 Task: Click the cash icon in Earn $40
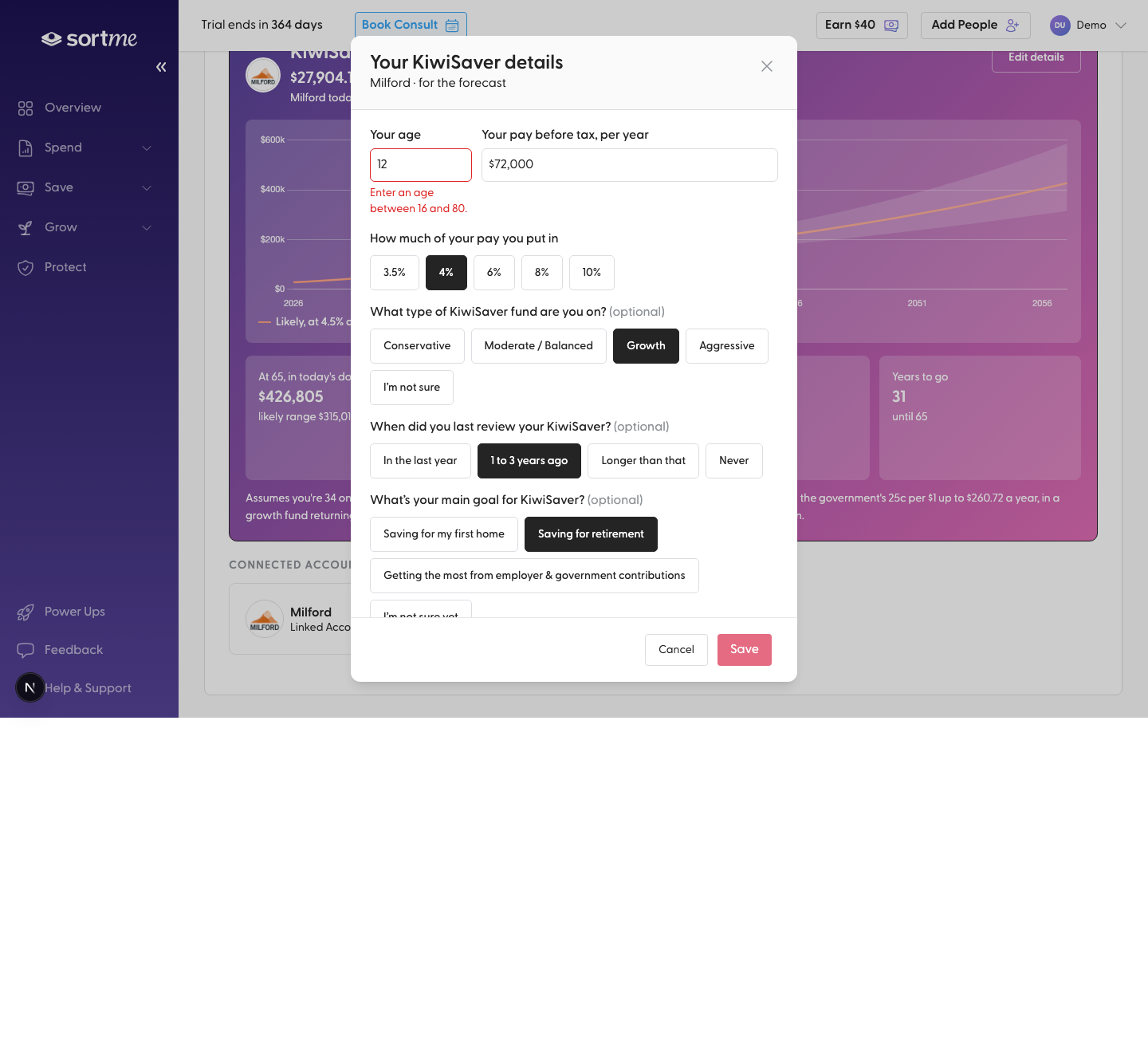[891, 26]
